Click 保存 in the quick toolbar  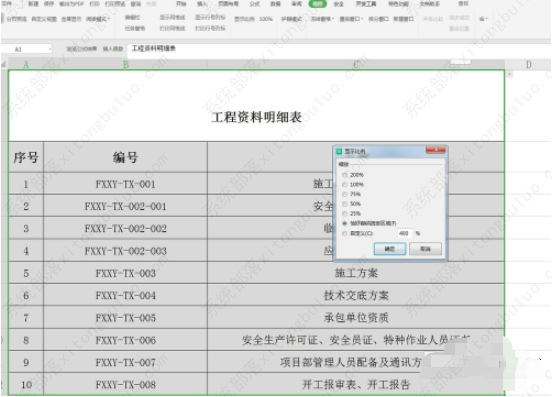pos(49,4)
